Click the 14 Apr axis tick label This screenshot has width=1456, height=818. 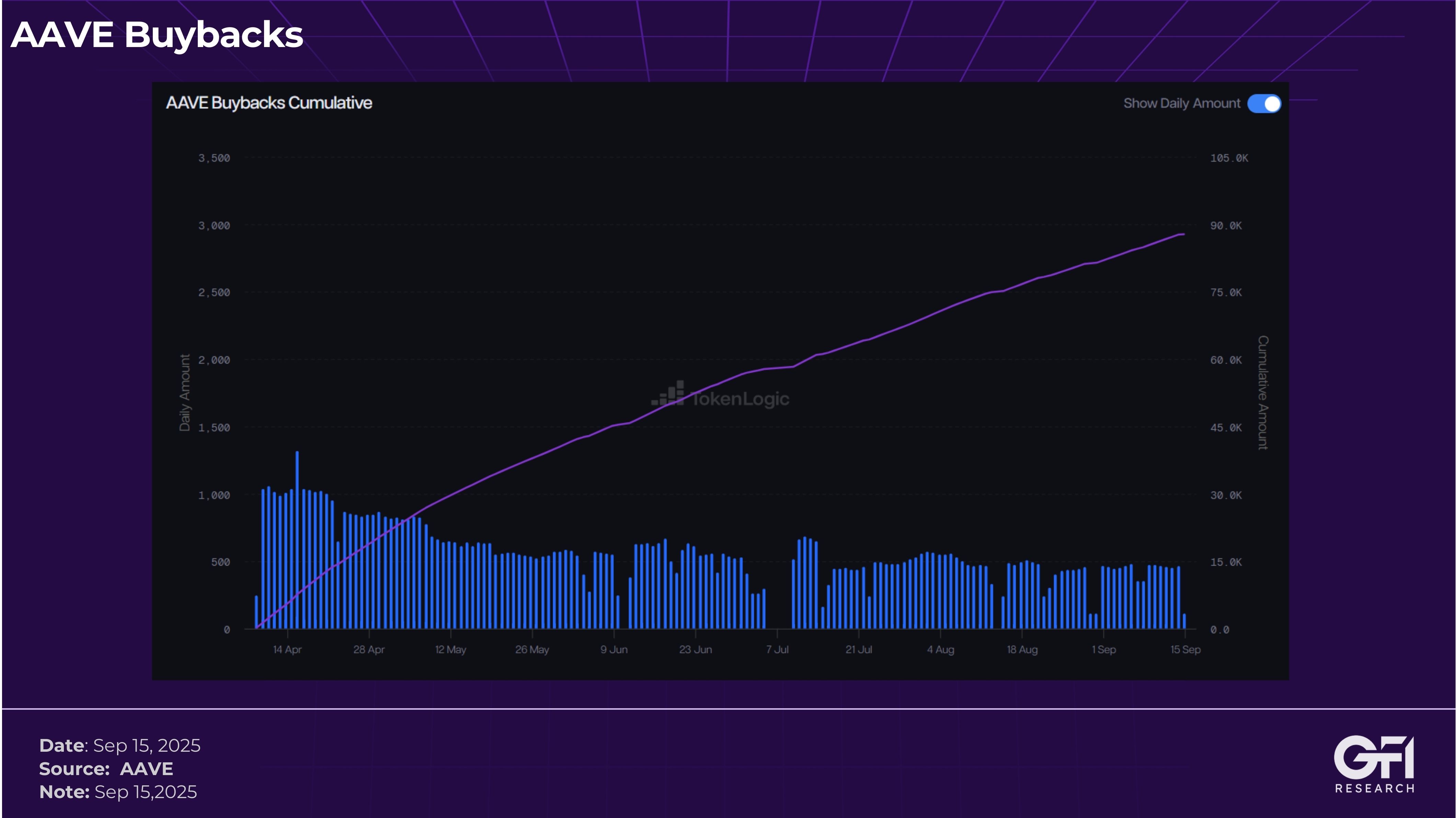coord(287,649)
